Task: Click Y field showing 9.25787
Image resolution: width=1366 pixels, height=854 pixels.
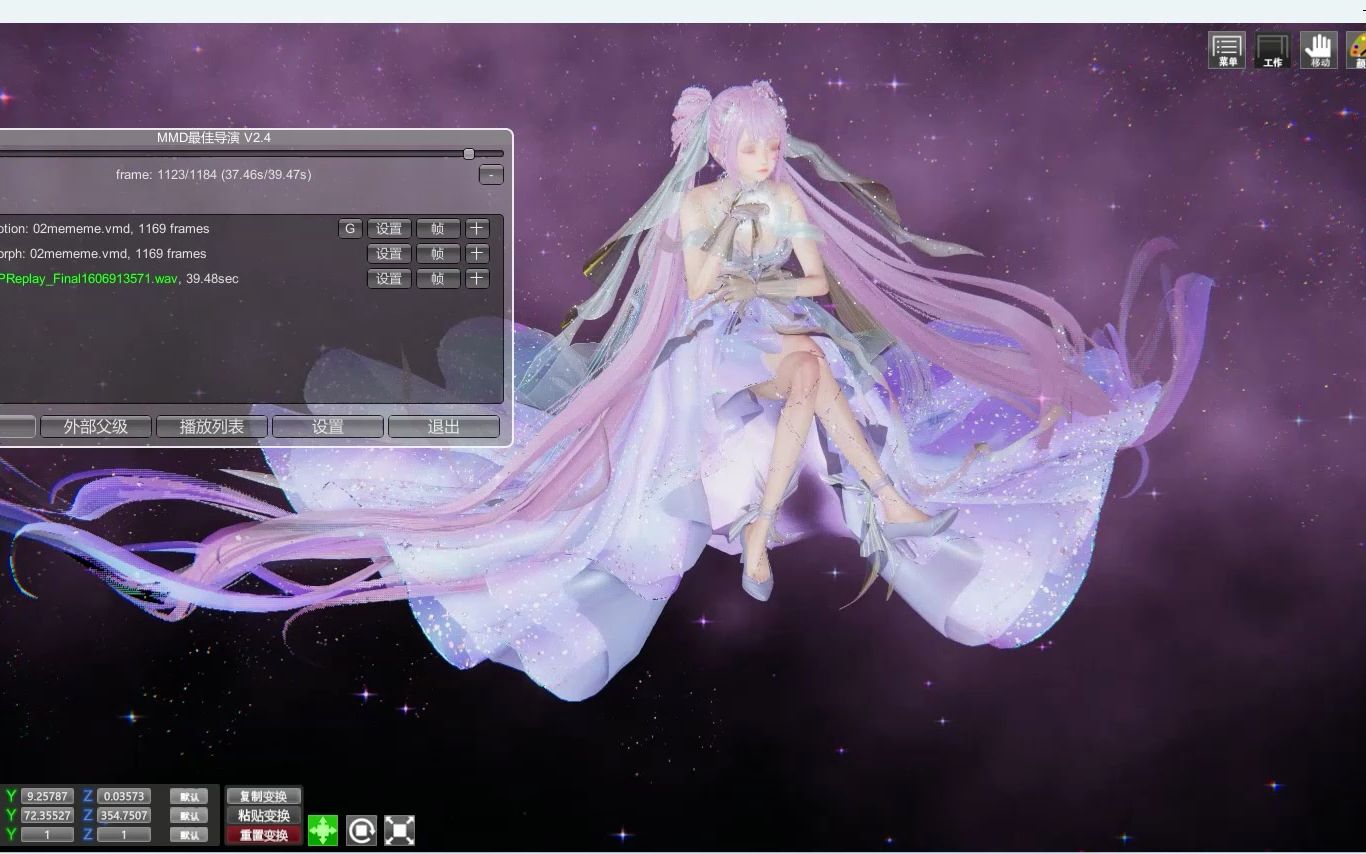Action: [47, 796]
